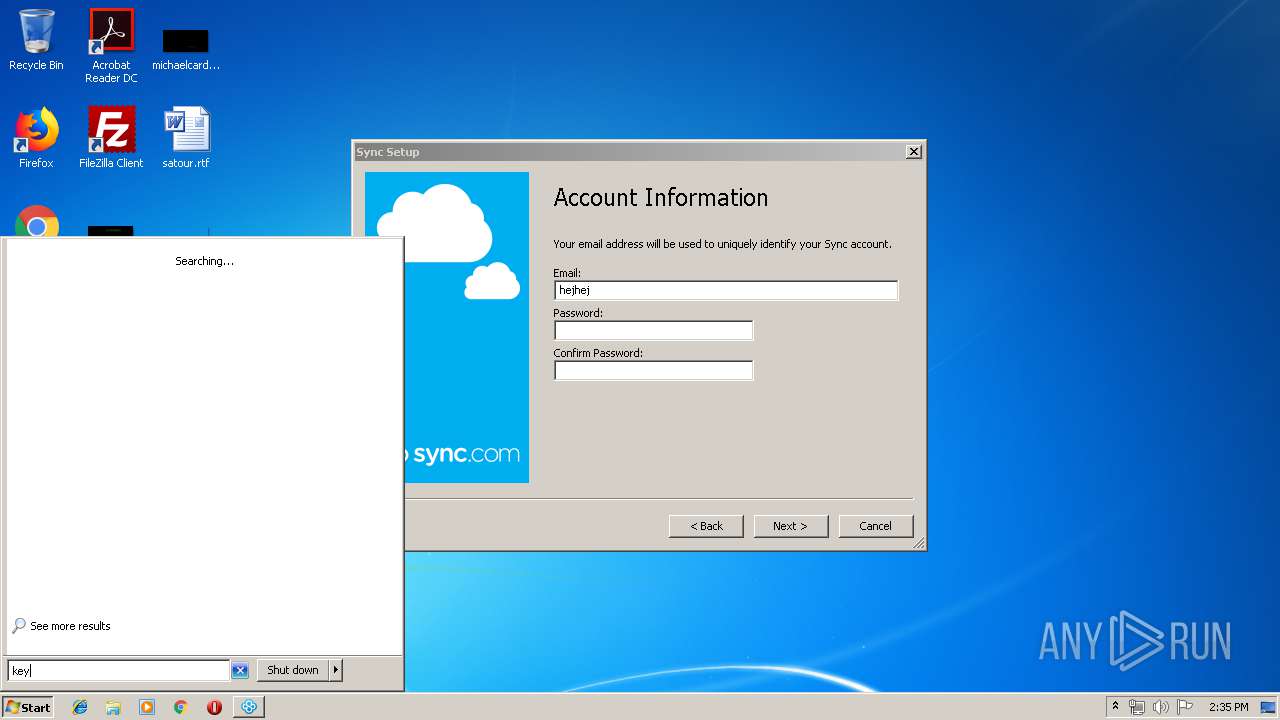Click the Start button

tap(27, 707)
